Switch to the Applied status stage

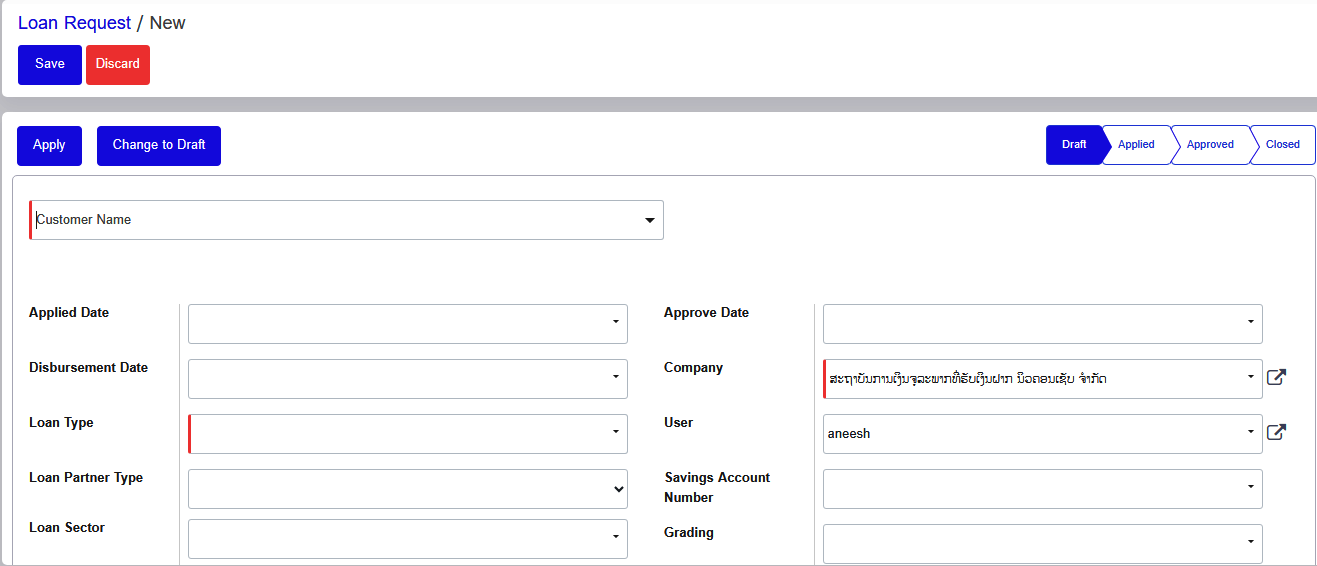coord(1136,145)
